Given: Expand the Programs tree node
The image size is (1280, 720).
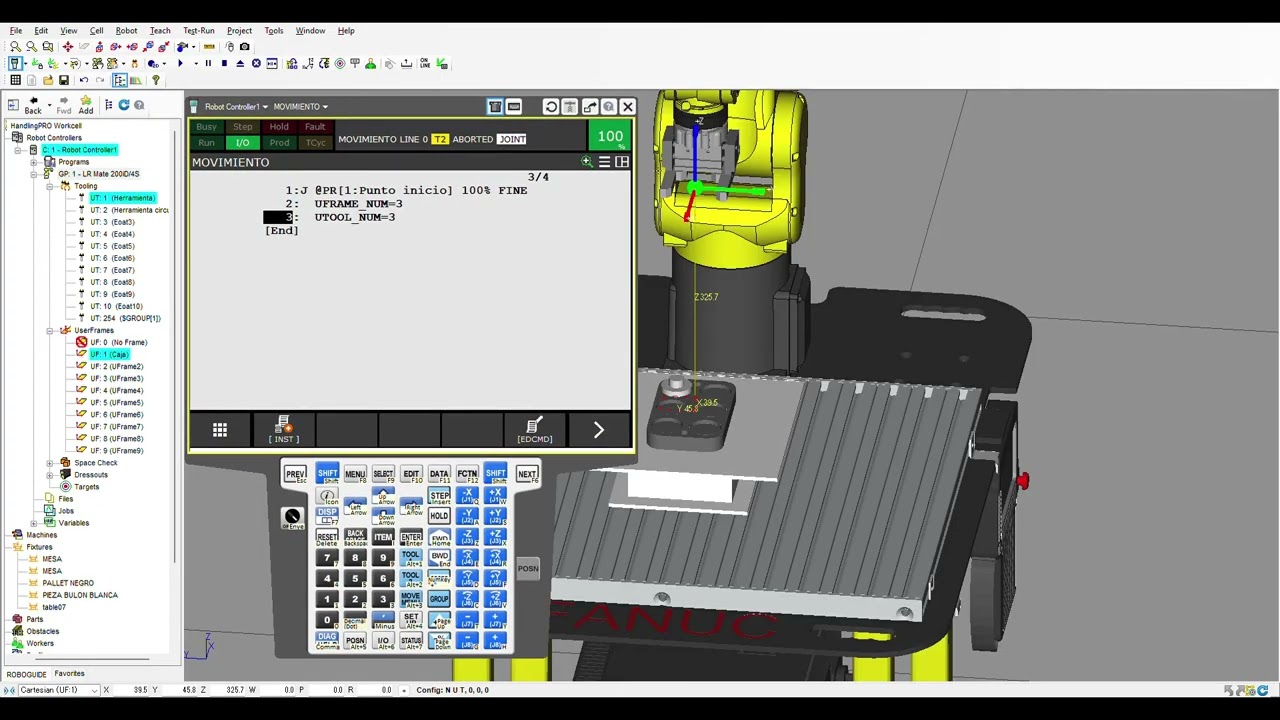Looking at the screenshot, I should pyautogui.click(x=34, y=162).
